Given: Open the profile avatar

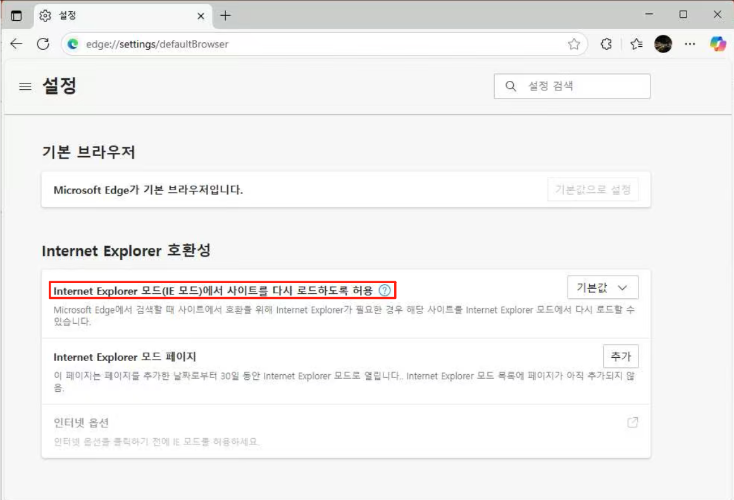Looking at the screenshot, I should [x=663, y=44].
